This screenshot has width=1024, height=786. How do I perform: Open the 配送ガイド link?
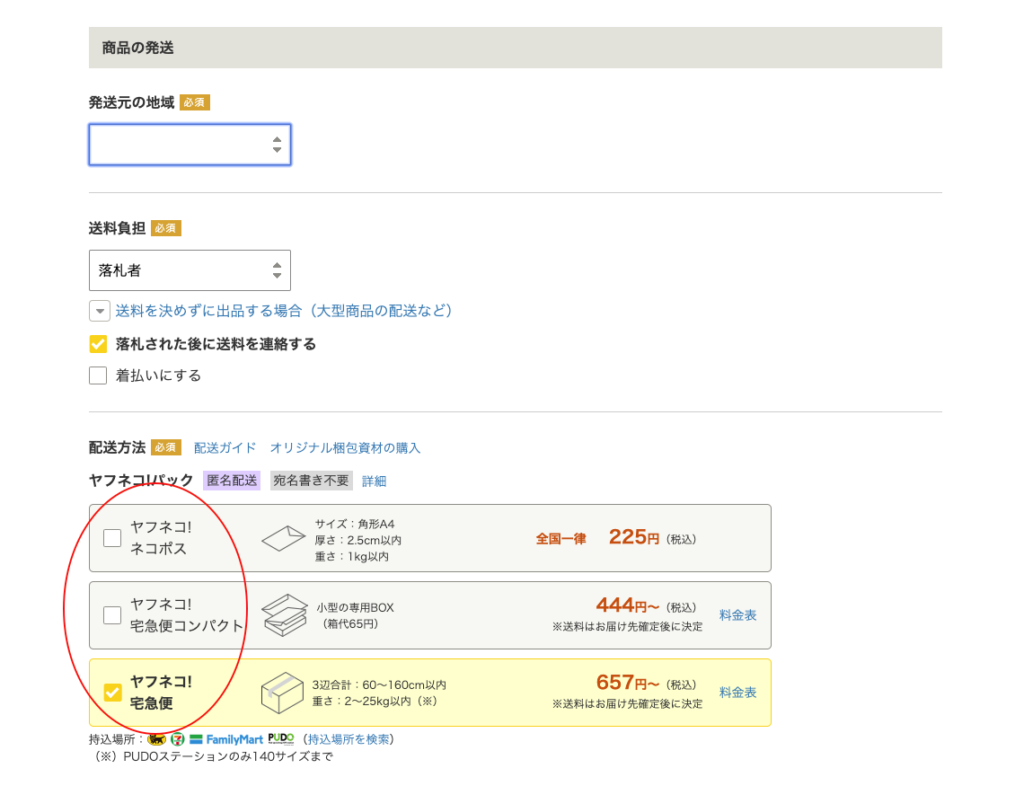[225, 448]
